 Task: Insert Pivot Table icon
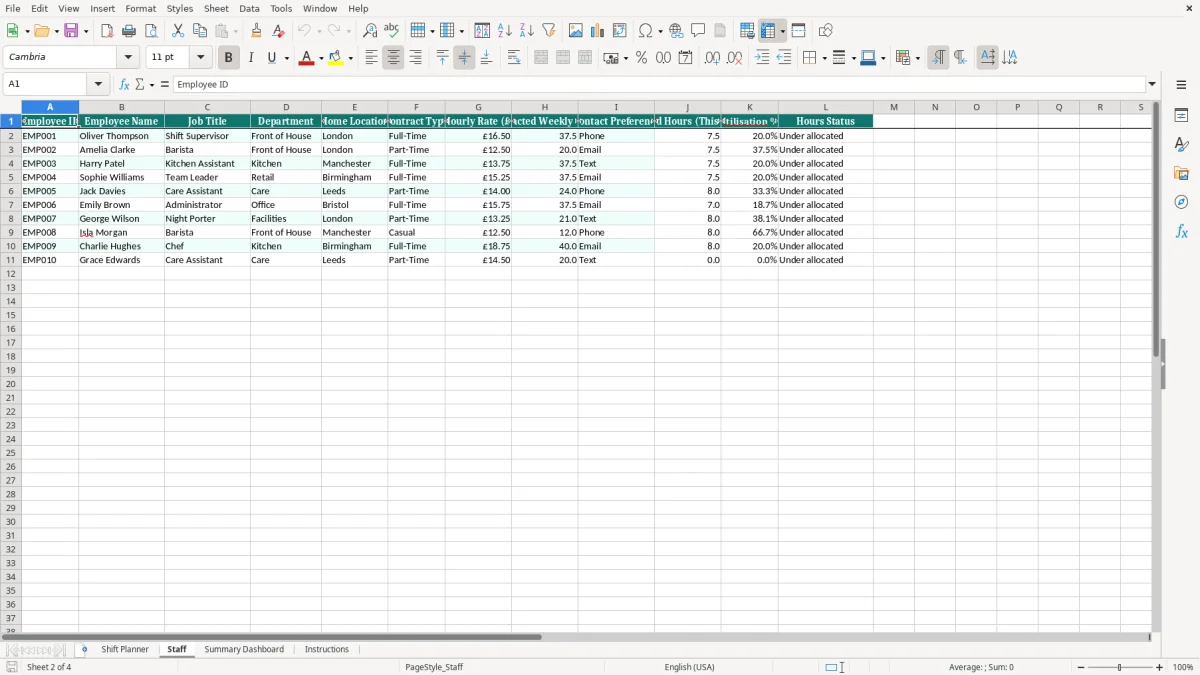point(620,31)
